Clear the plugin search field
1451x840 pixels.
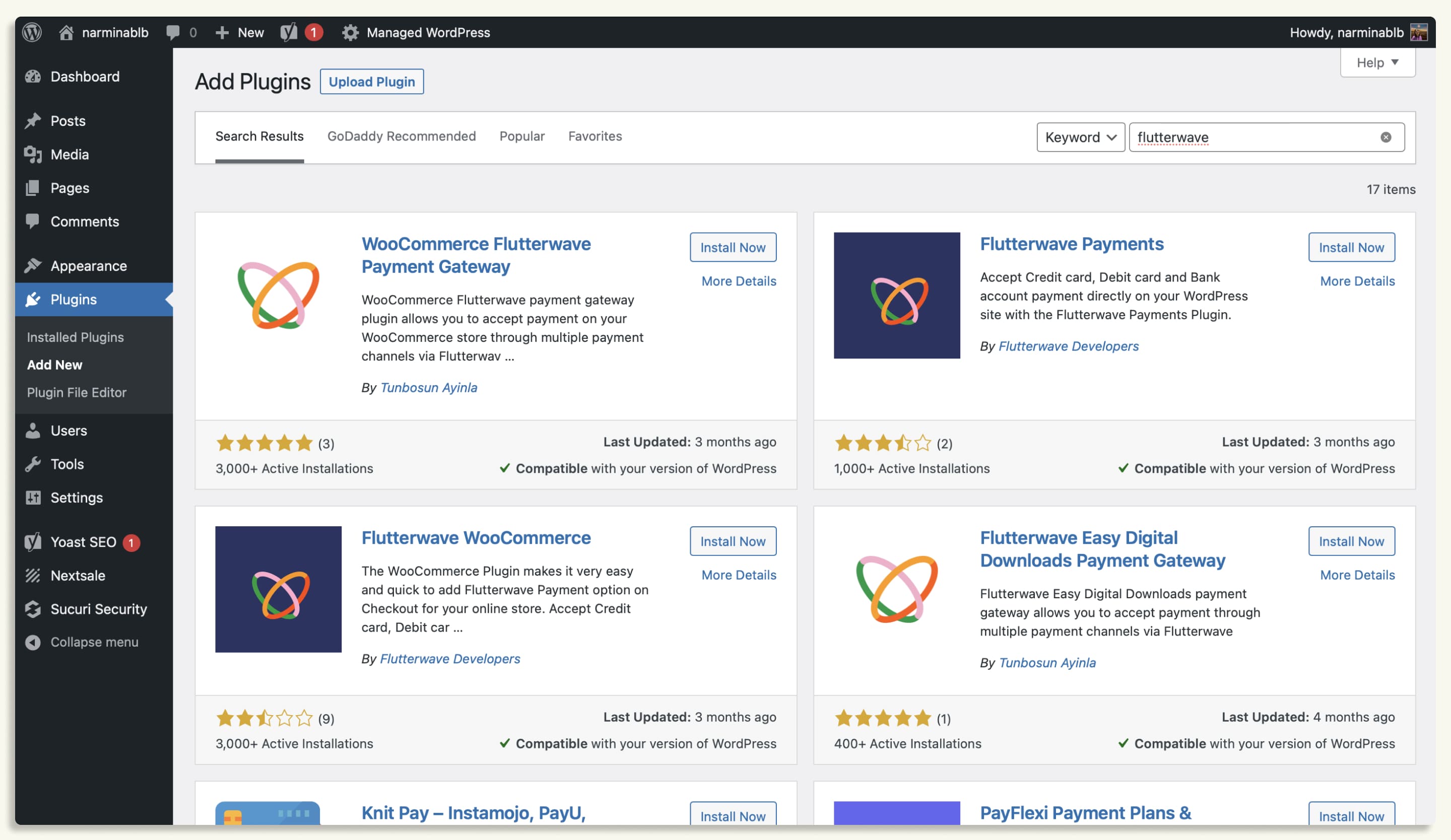(1386, 137)
